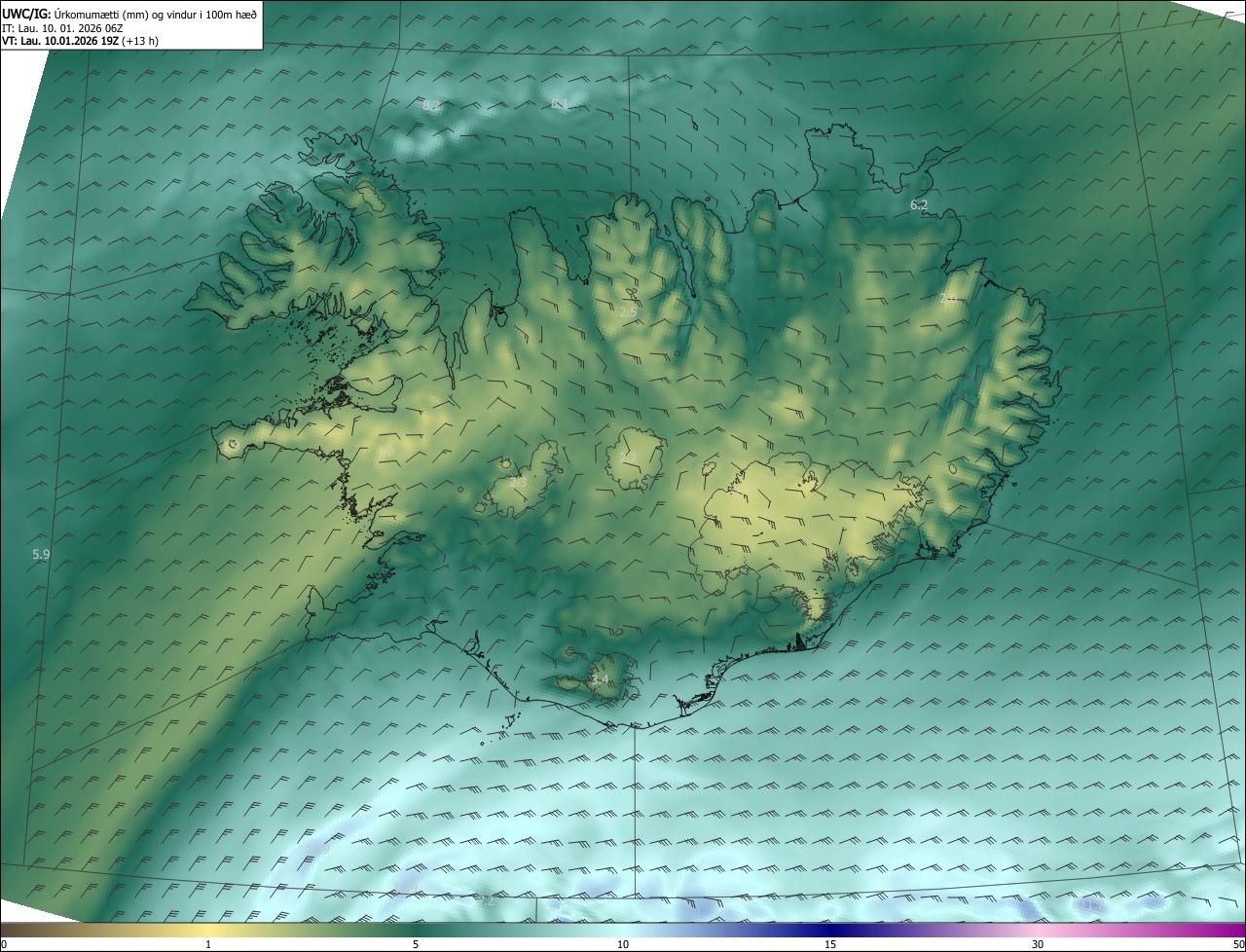The width and height of the screenshot is (1246, 952).
Task: Click the 15 tick on the colour scale
Action: [x=830, y=944]
